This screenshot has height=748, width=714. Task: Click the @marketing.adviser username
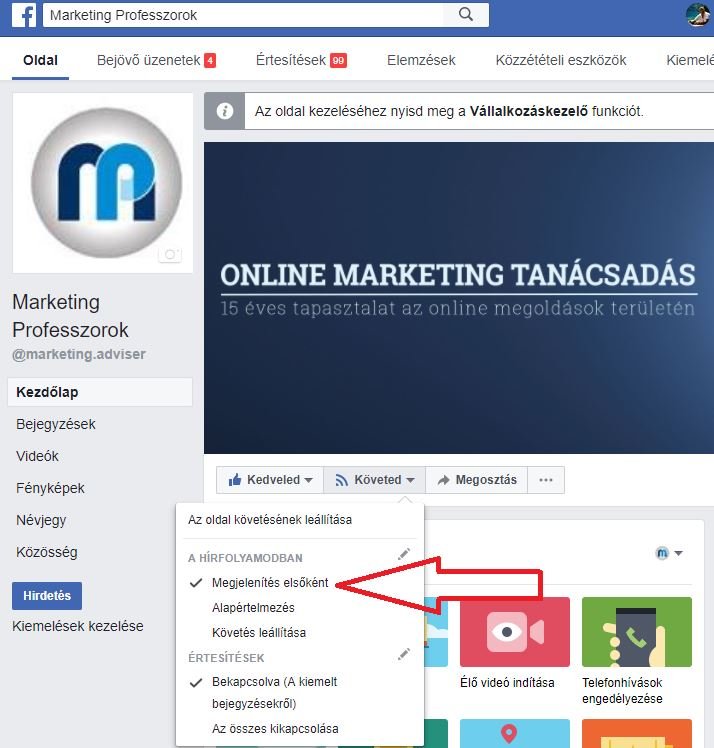pyautogui.click(x=79, y=354)
